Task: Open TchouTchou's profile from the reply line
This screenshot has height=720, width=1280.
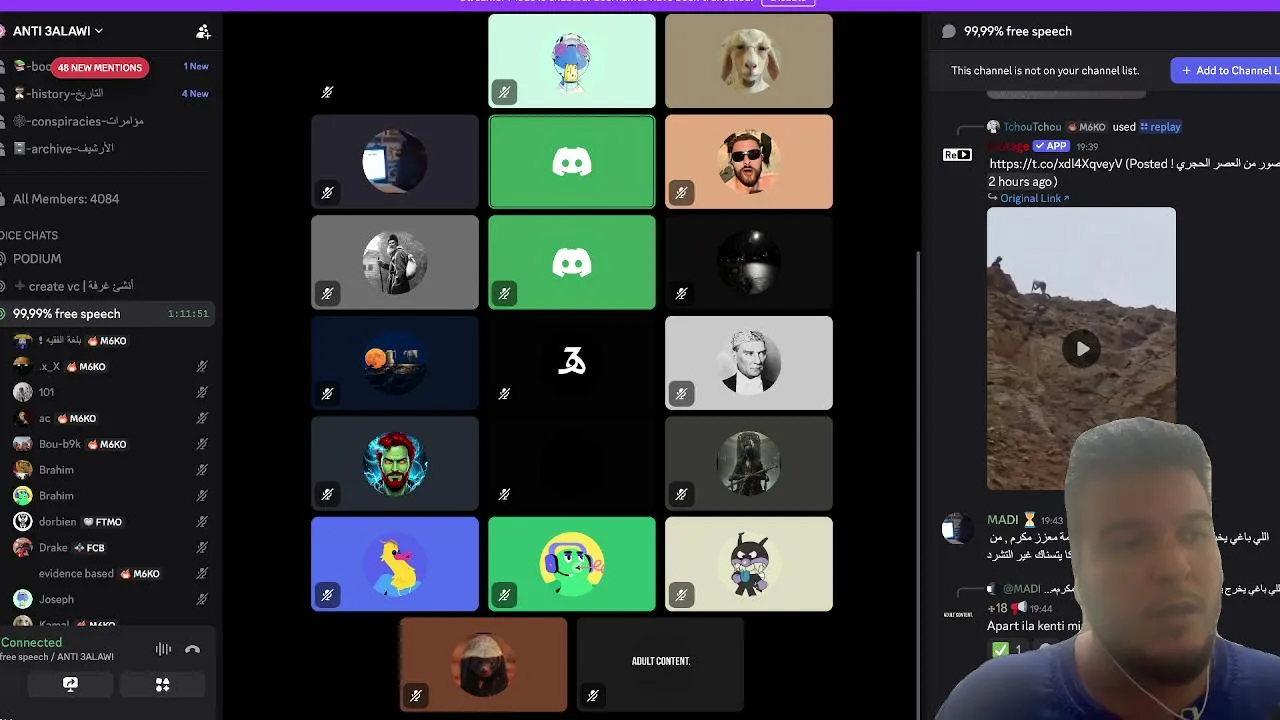Action: (1032, 127)
